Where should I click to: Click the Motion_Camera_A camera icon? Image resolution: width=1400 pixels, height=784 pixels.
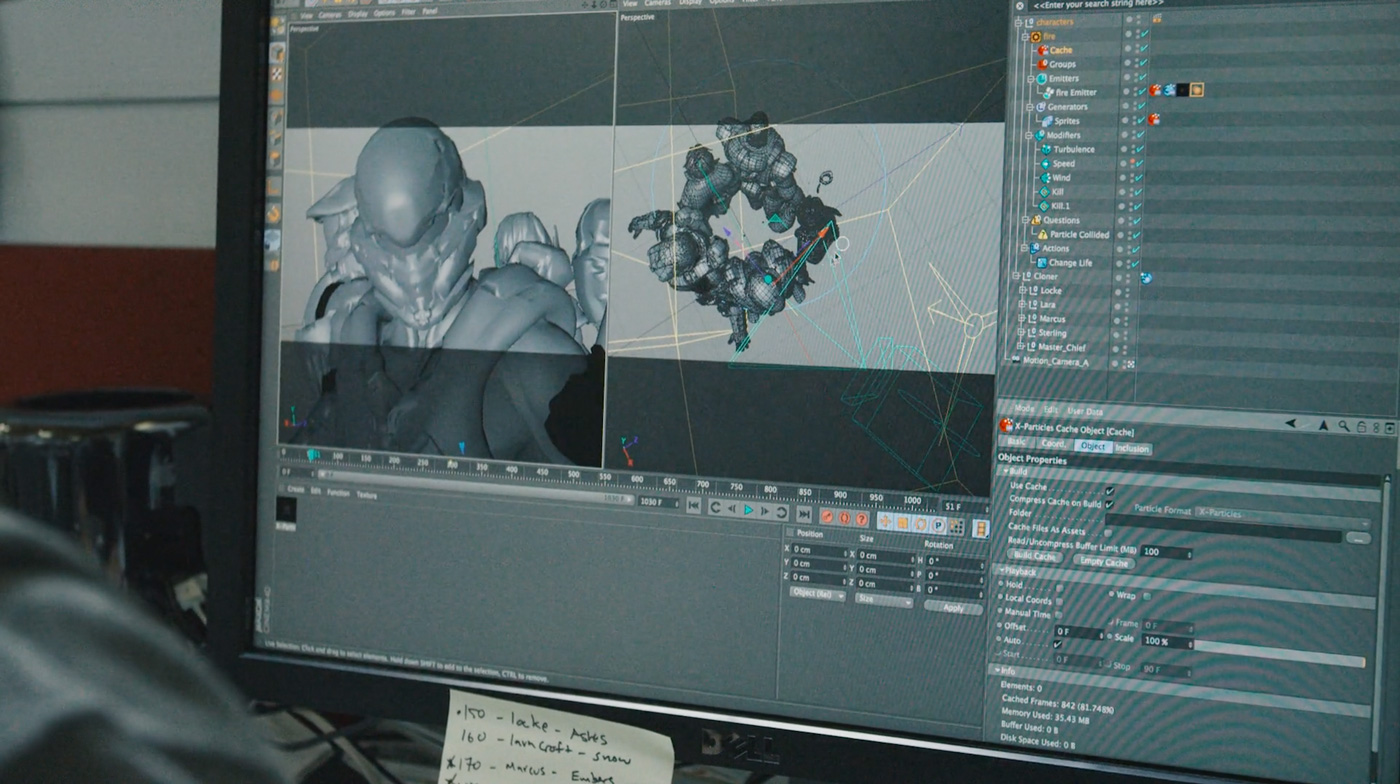tap(1016, 361)
